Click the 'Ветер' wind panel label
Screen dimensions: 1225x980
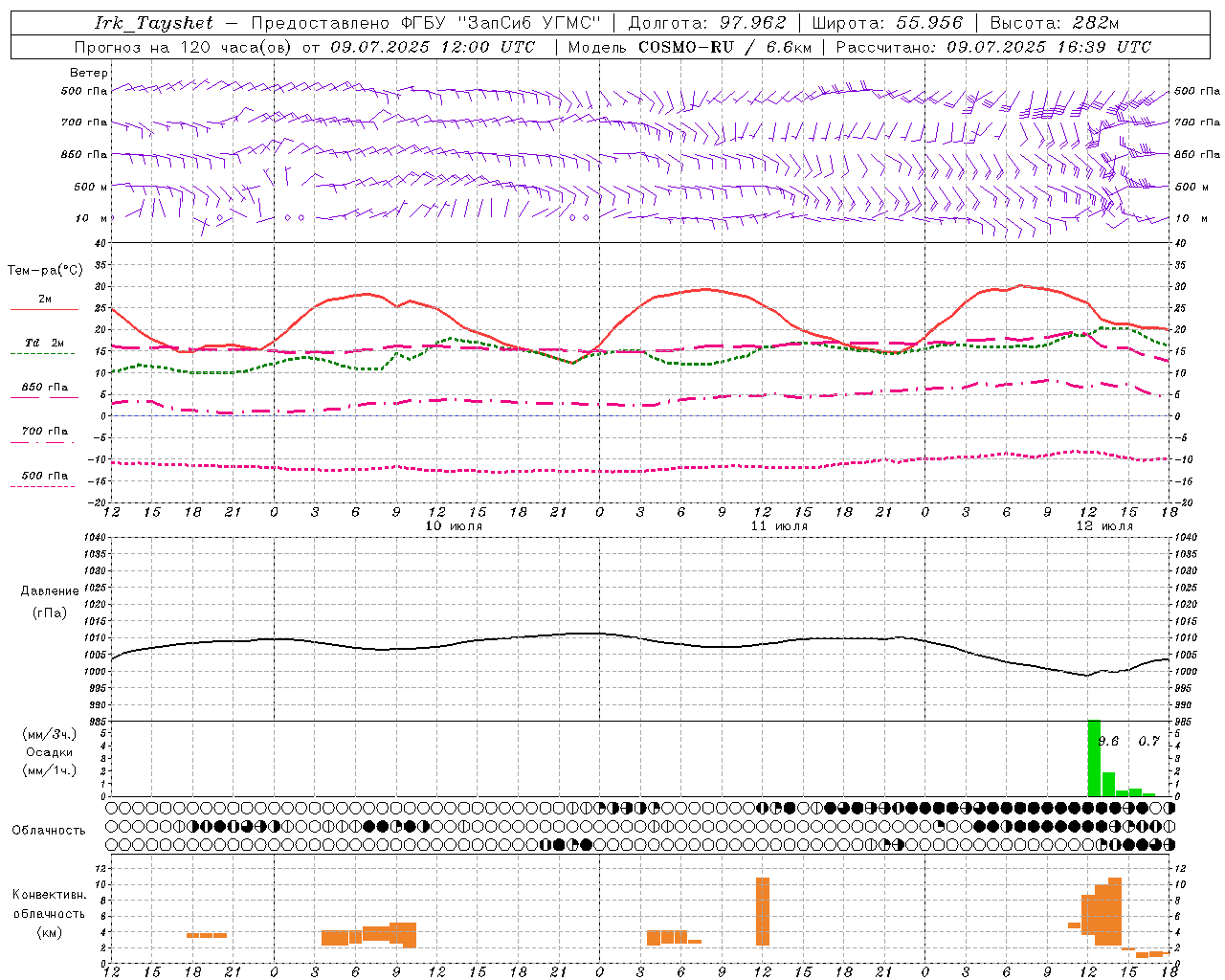tap(89, 73)
